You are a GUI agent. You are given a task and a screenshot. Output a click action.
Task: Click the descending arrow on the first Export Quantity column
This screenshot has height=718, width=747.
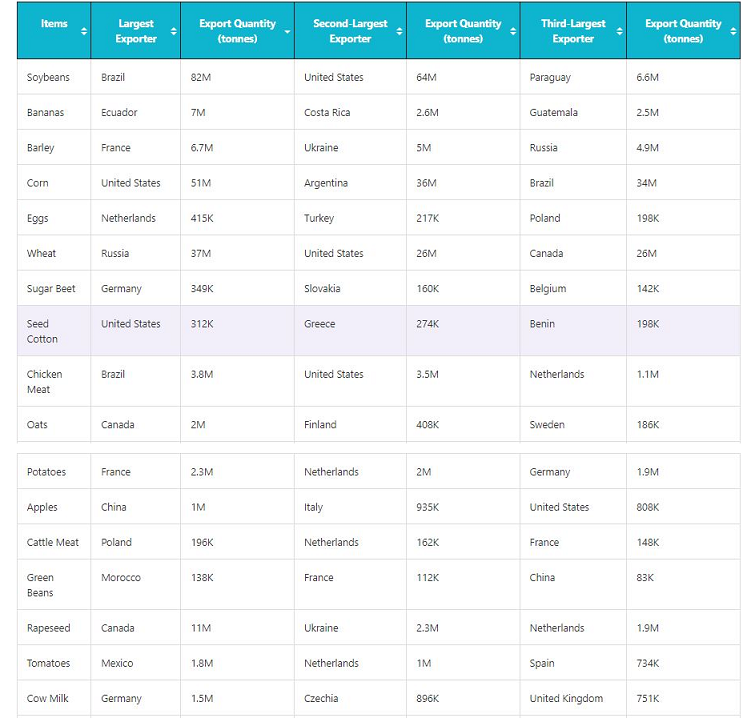pyautogui.click(x=287, y=31)
